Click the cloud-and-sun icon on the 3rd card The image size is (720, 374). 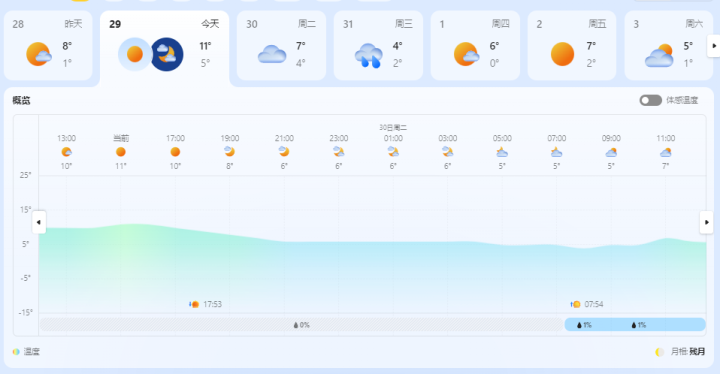[659, 56]
